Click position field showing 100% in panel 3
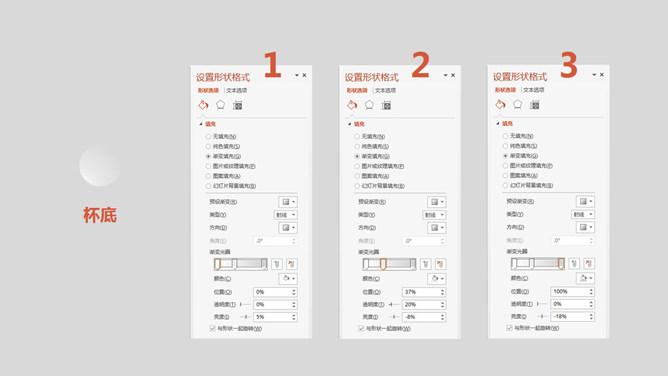Image resolution: width=668 pixels, height=376 pixels. pos(573,292)
